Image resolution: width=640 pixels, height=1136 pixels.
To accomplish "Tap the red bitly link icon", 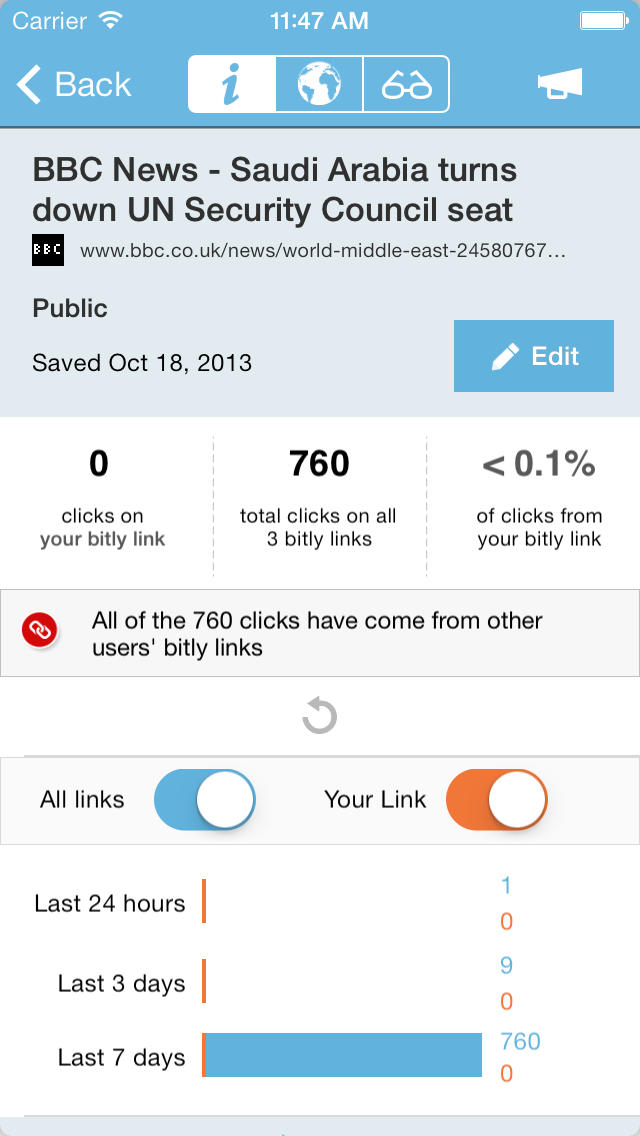I will point(40,632).
